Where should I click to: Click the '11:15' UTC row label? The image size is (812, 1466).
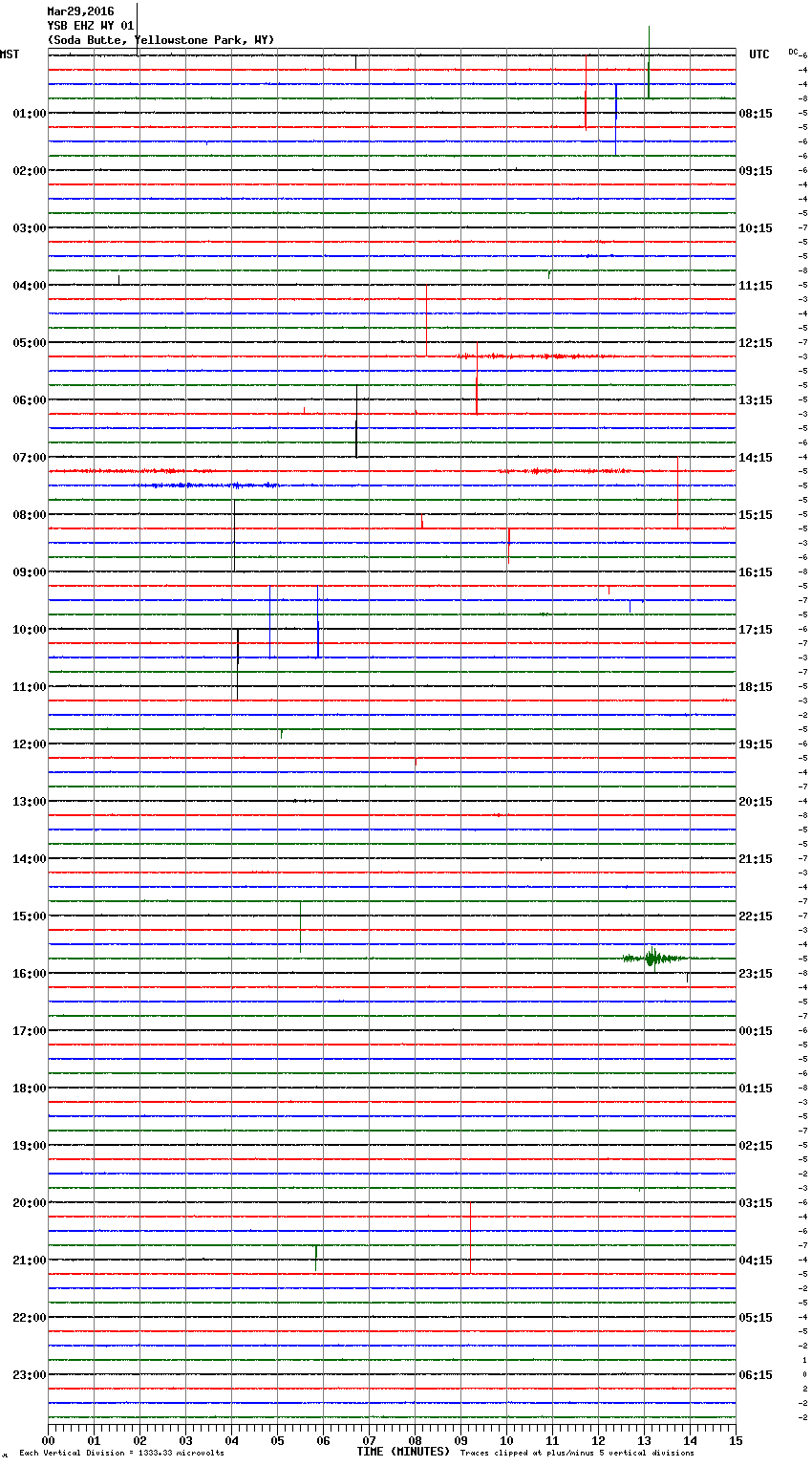pos(756,286)
